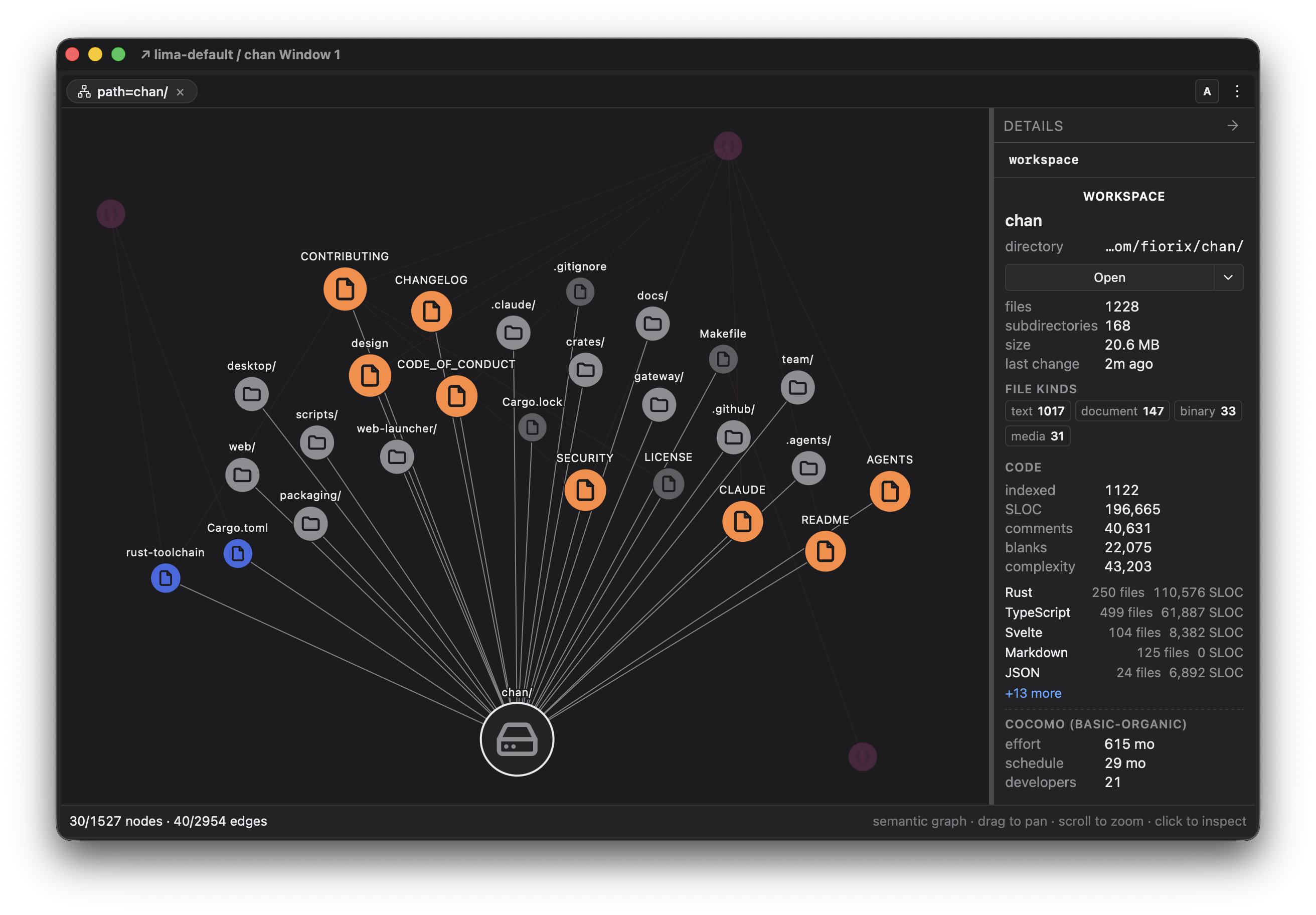This screenshot has height=915, width=1316.
Task: Open the crates/ folder node
Action: [585, 370]
